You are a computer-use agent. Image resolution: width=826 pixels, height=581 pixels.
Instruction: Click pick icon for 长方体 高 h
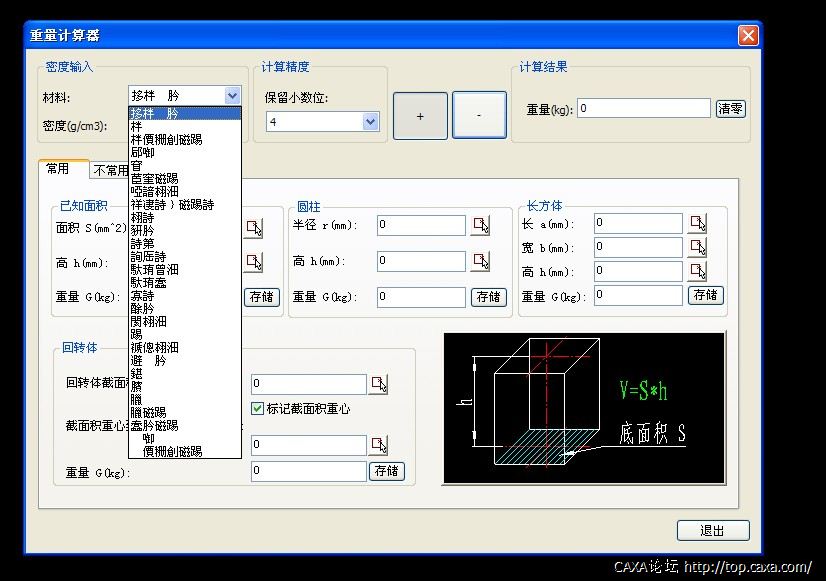tap(698, 271)
